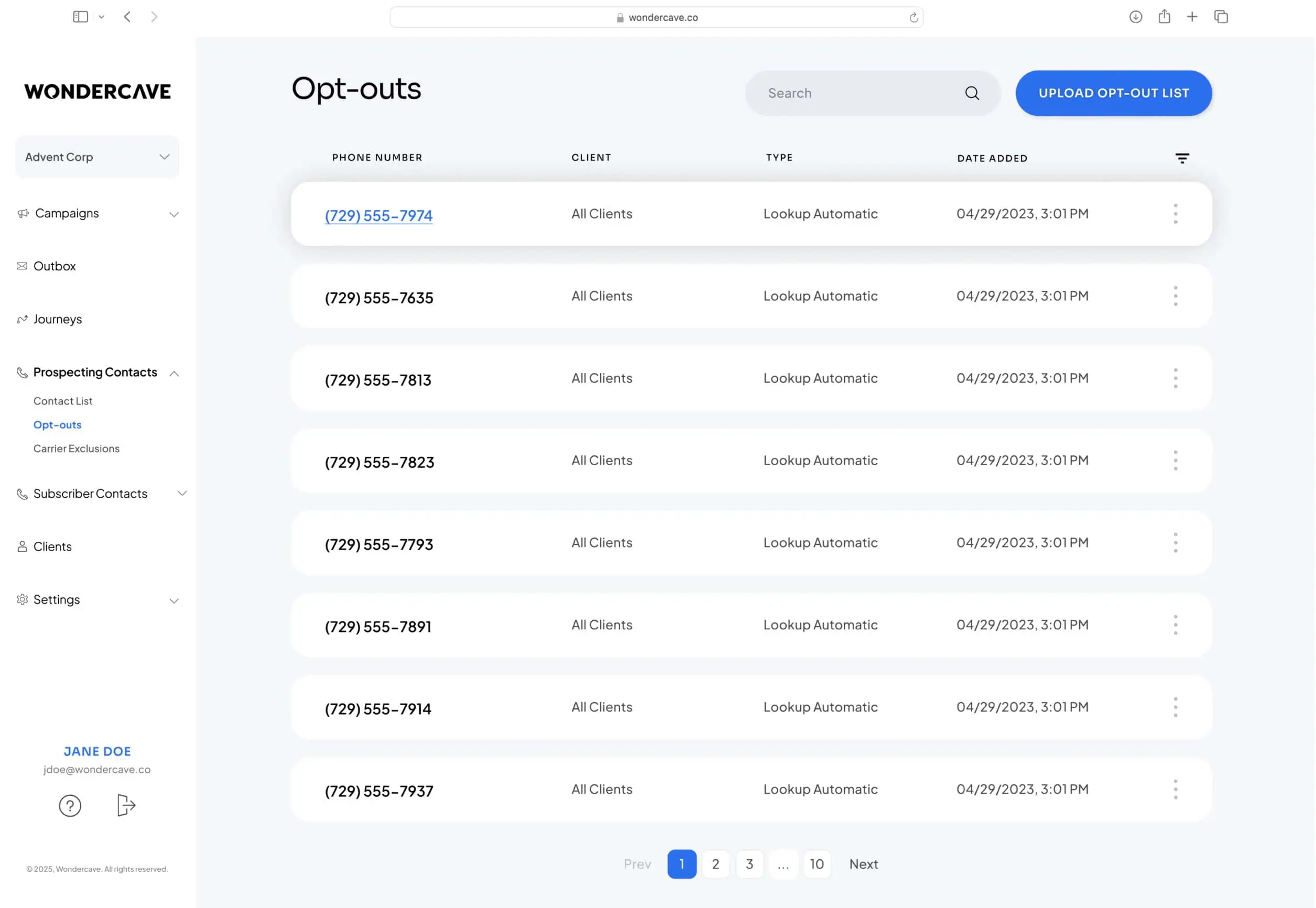The height and width of the screenshot is (908, 1316).
Task: Go to pagination page 3
Action: [x=749, y=864]
